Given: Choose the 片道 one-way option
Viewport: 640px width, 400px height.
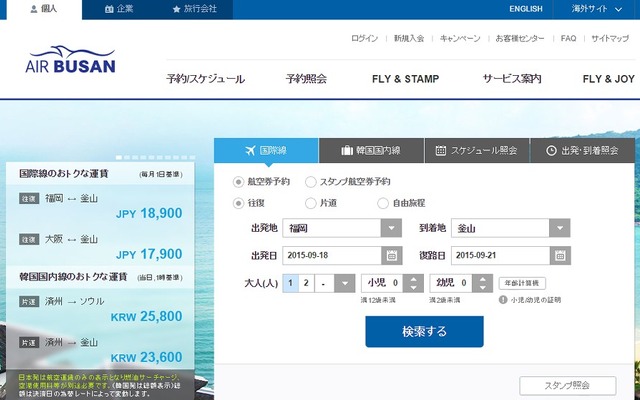Looking at the screenshot, I should (x=311, y=203).
